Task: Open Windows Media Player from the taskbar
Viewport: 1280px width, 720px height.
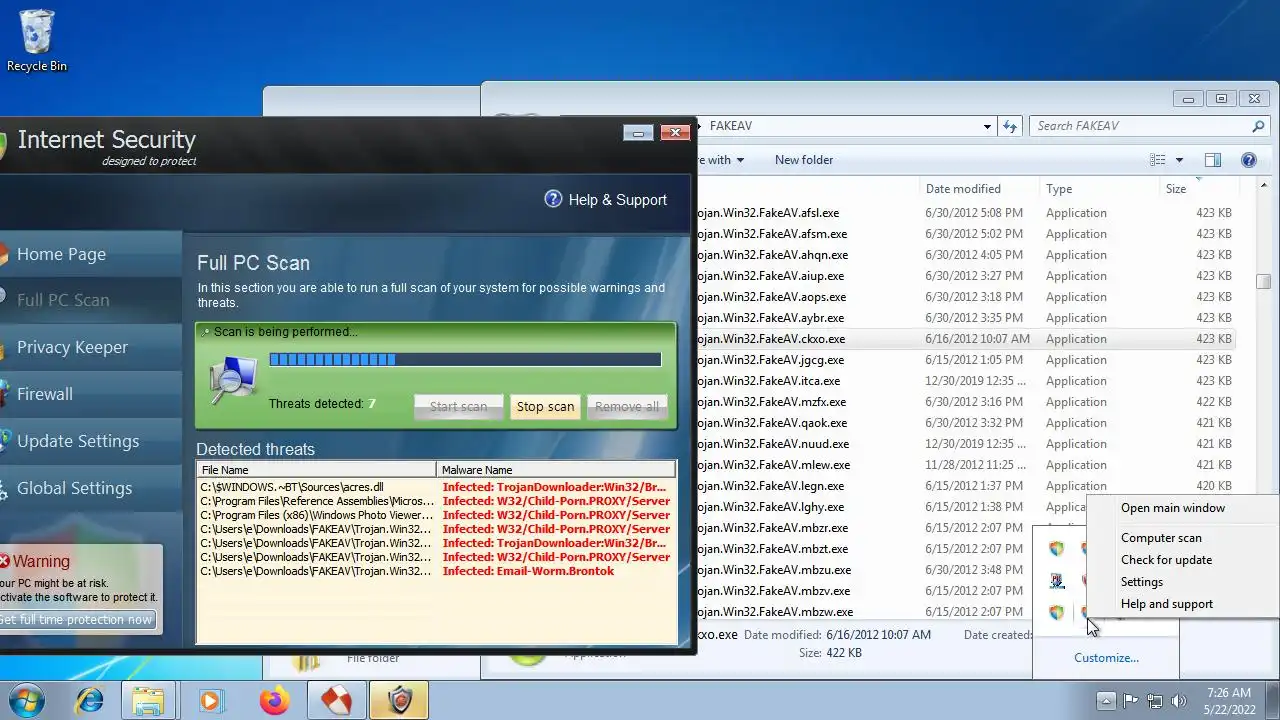Action: [x=210, y=701]
